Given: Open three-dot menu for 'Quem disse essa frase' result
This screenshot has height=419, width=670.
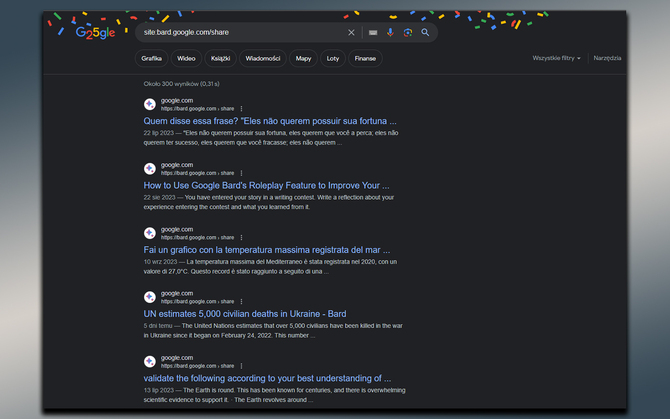Looking at the screenshot, I should coord(241,109).
